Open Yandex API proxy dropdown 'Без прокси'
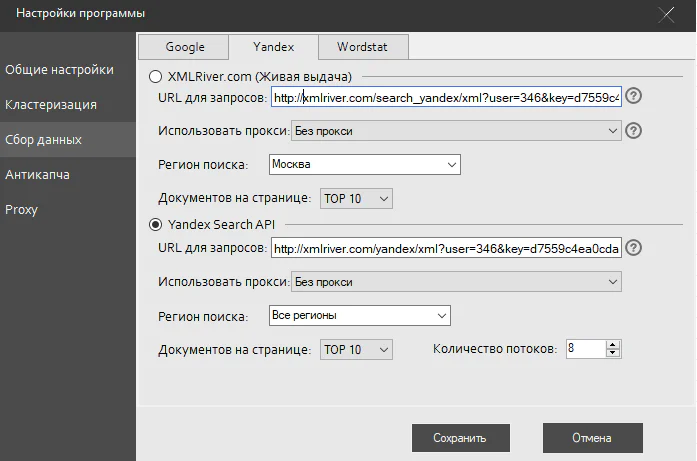Image resolution: width=697 pixels, height=461 pixels. pos(456,282)
